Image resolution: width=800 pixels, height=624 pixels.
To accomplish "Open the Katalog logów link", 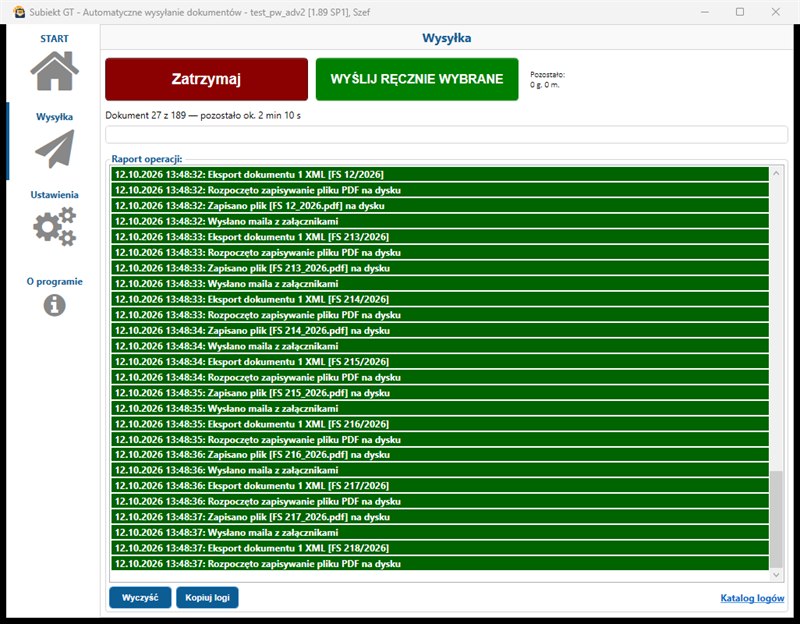I will tap(752, 598).
